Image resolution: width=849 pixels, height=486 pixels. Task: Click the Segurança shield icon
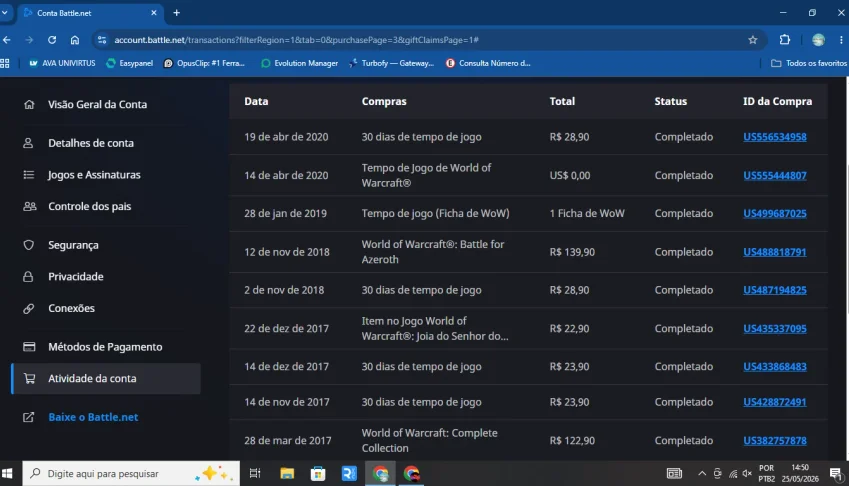coord(29,245)
